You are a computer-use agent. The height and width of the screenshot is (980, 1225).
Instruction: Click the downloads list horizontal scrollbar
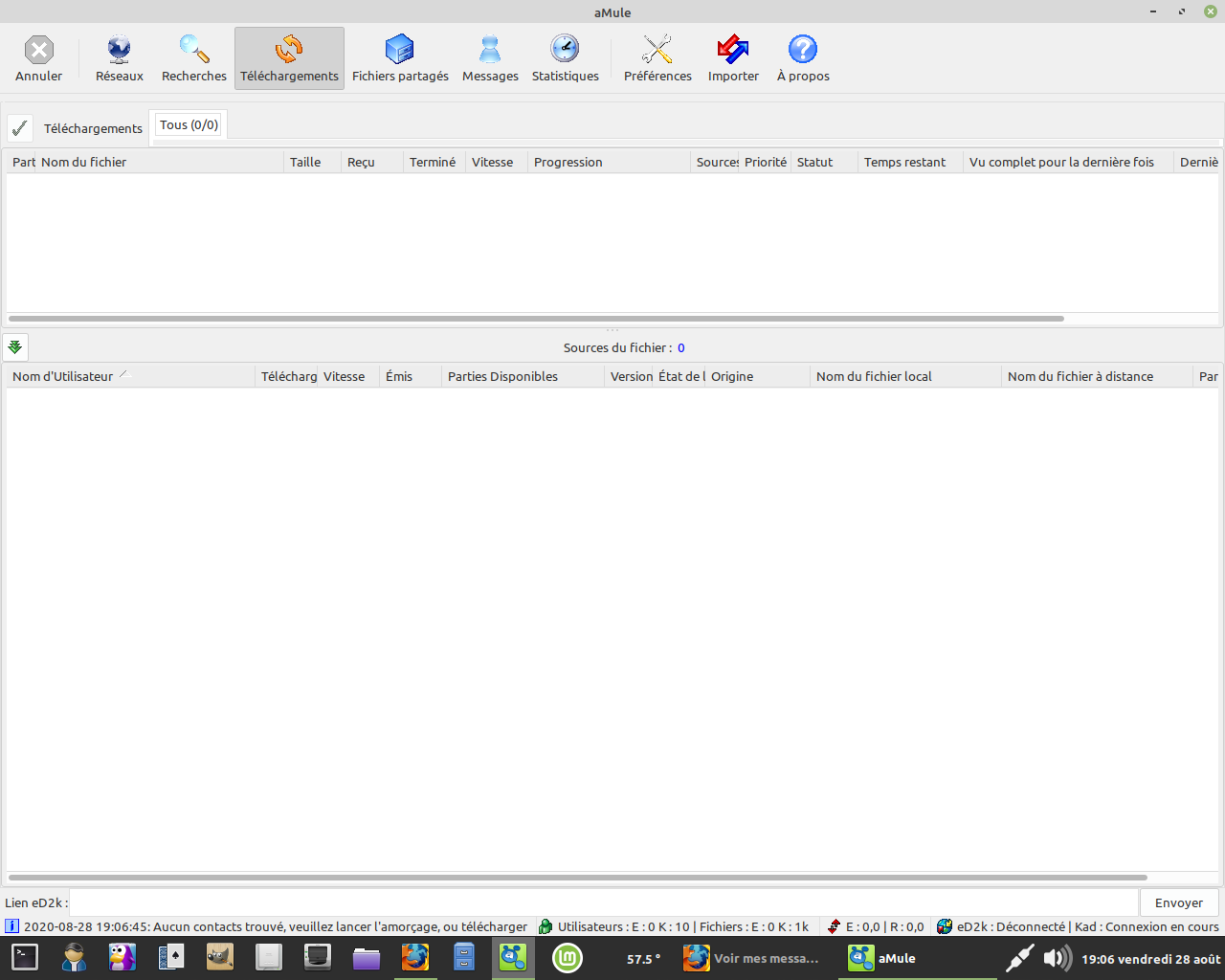click(536, 319)
